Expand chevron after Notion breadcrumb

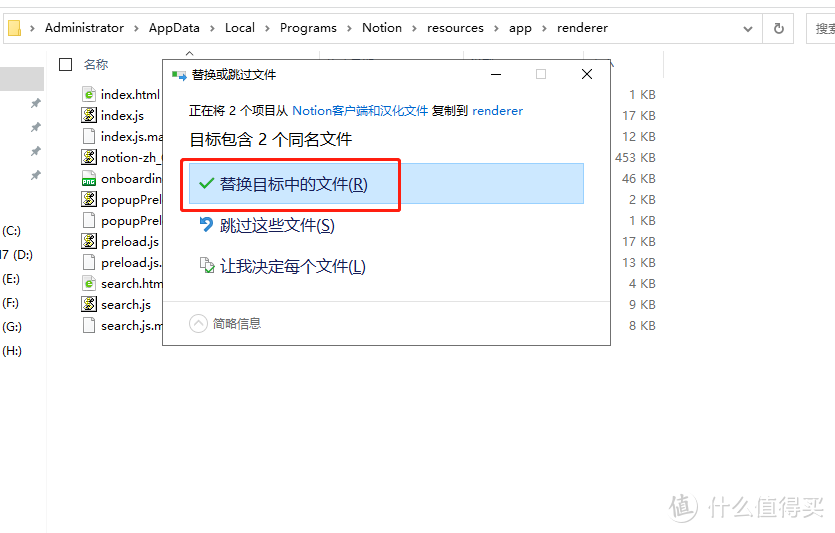click(414, 28)
